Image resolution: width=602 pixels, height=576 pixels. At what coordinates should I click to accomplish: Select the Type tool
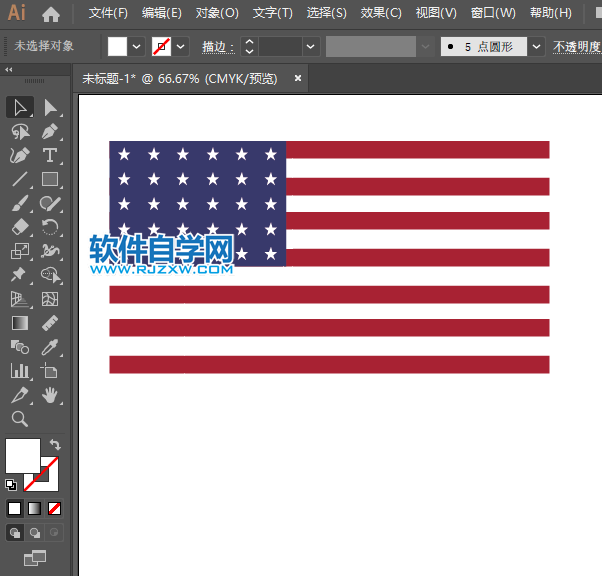50,156
